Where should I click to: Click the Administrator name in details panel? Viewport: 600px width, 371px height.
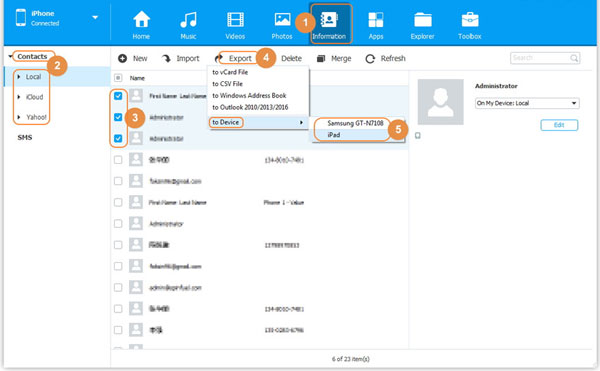tap(496, 86)
